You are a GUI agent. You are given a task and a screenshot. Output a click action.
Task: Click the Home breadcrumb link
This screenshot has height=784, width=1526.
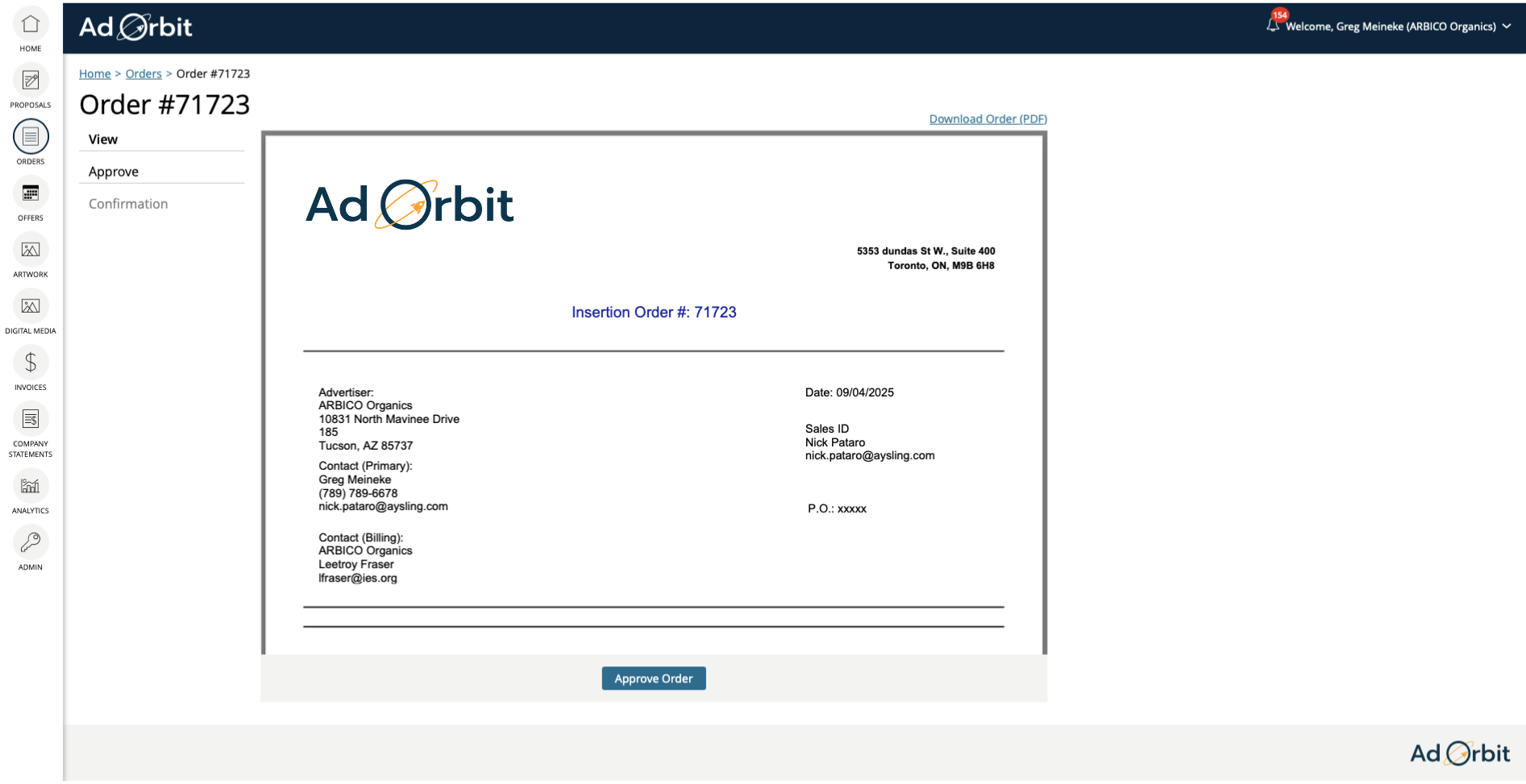pos(95,74)
